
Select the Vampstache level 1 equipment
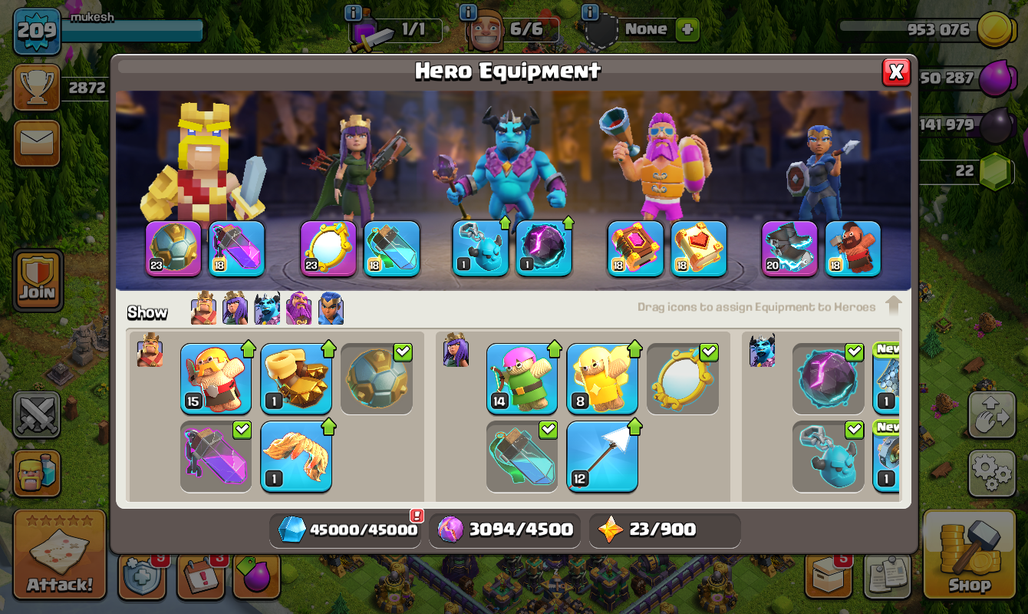click(x=296, y=457)
